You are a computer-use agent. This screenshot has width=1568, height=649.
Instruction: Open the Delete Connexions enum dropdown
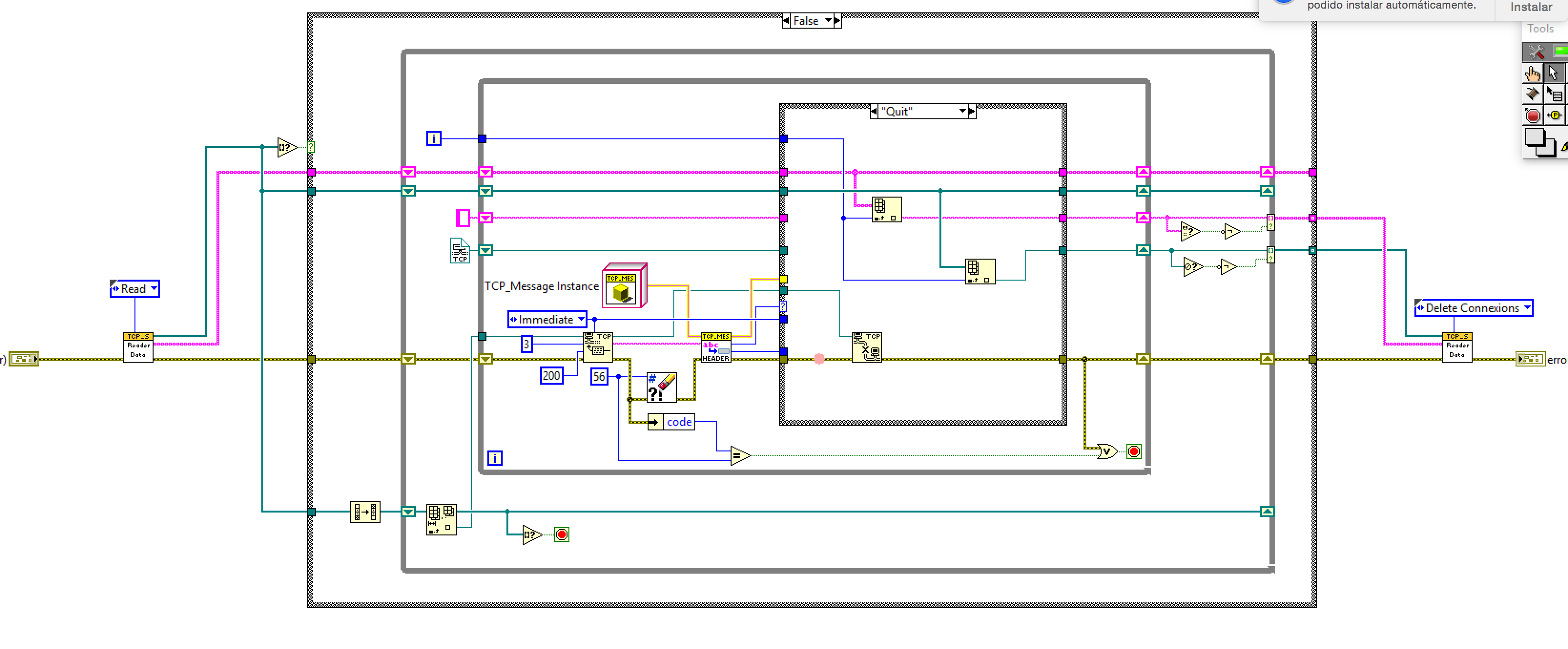pos(1527,308)
